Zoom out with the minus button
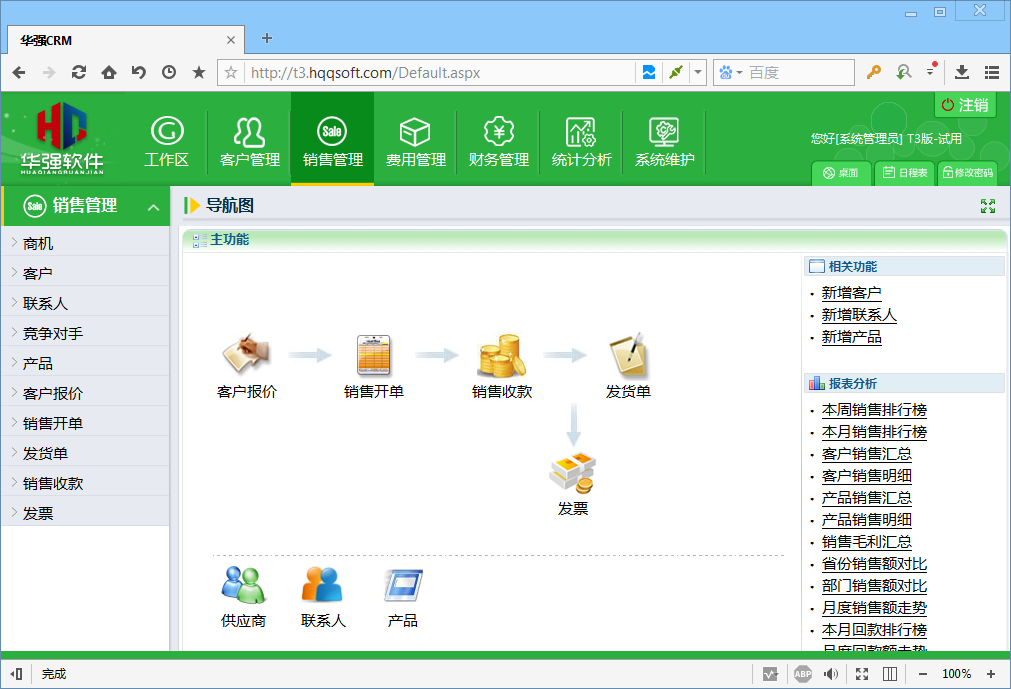Image resolution: width=1011 pixels, height=689 pixels. (923, 674)
